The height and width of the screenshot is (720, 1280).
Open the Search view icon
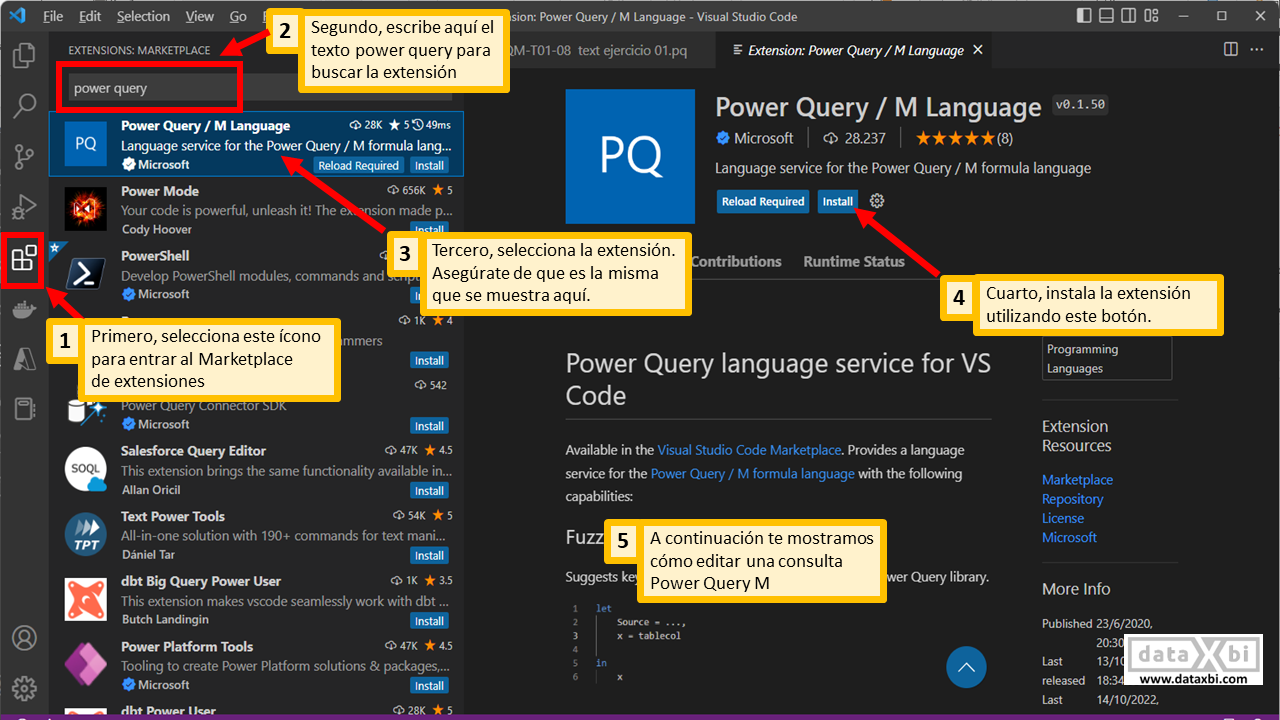pos(24,106)
